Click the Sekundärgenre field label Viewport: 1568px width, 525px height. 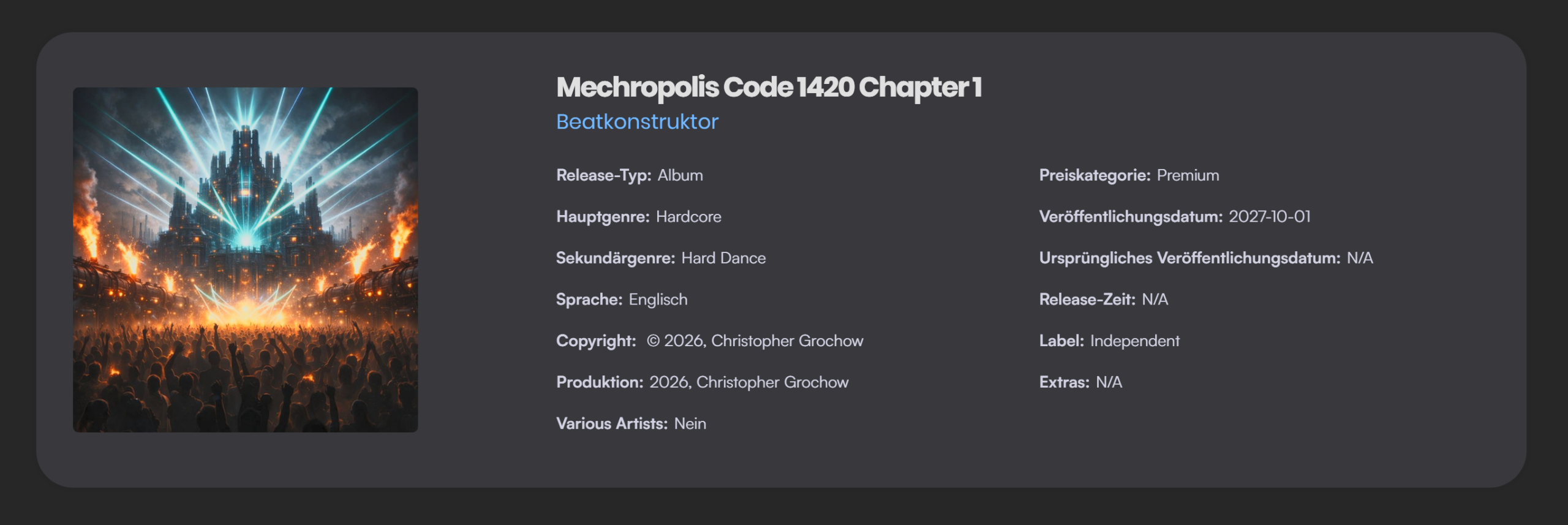(615, 258)
